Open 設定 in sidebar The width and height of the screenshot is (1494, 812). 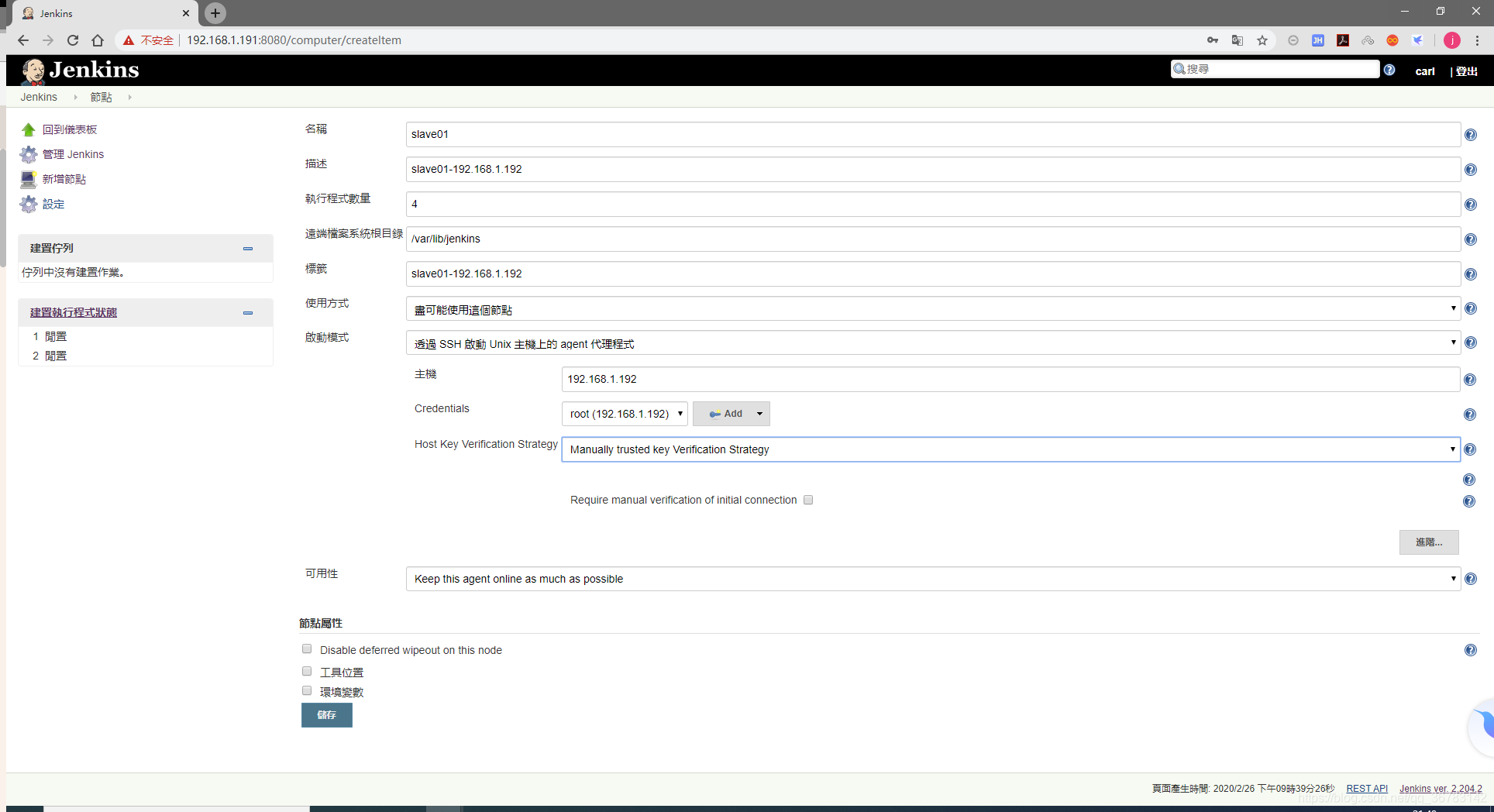tap(53, 204)
